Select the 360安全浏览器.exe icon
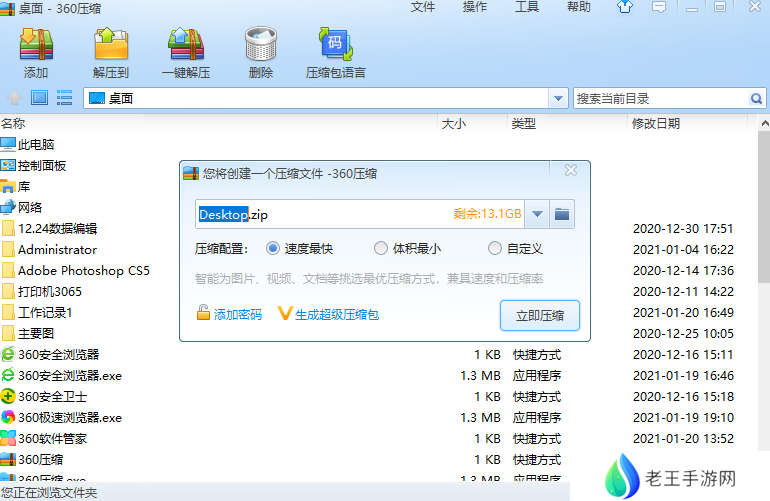This screenshot has width=770, height=501. (x=8, y=375)
